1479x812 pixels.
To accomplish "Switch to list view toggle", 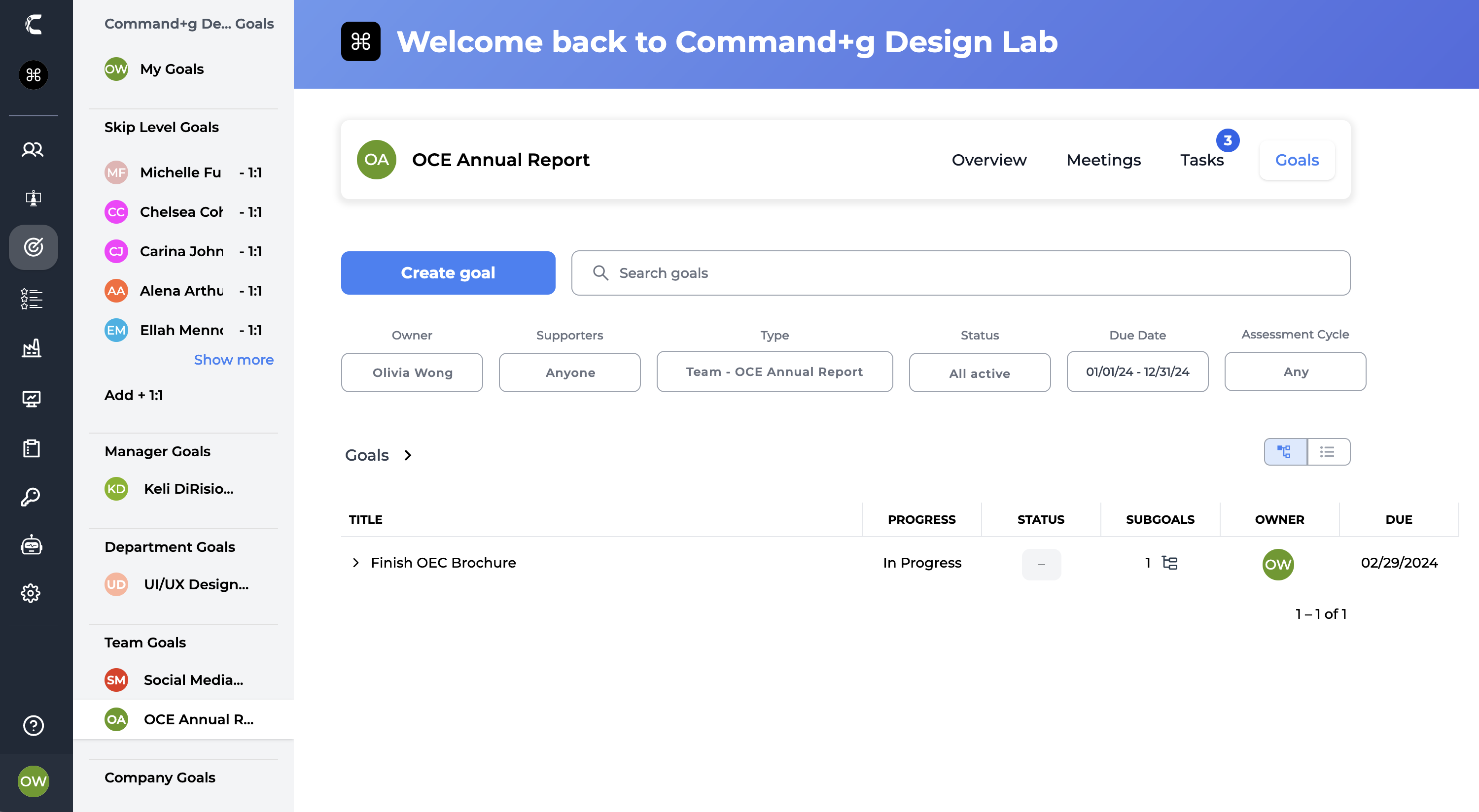I will tap(1328, 452).
